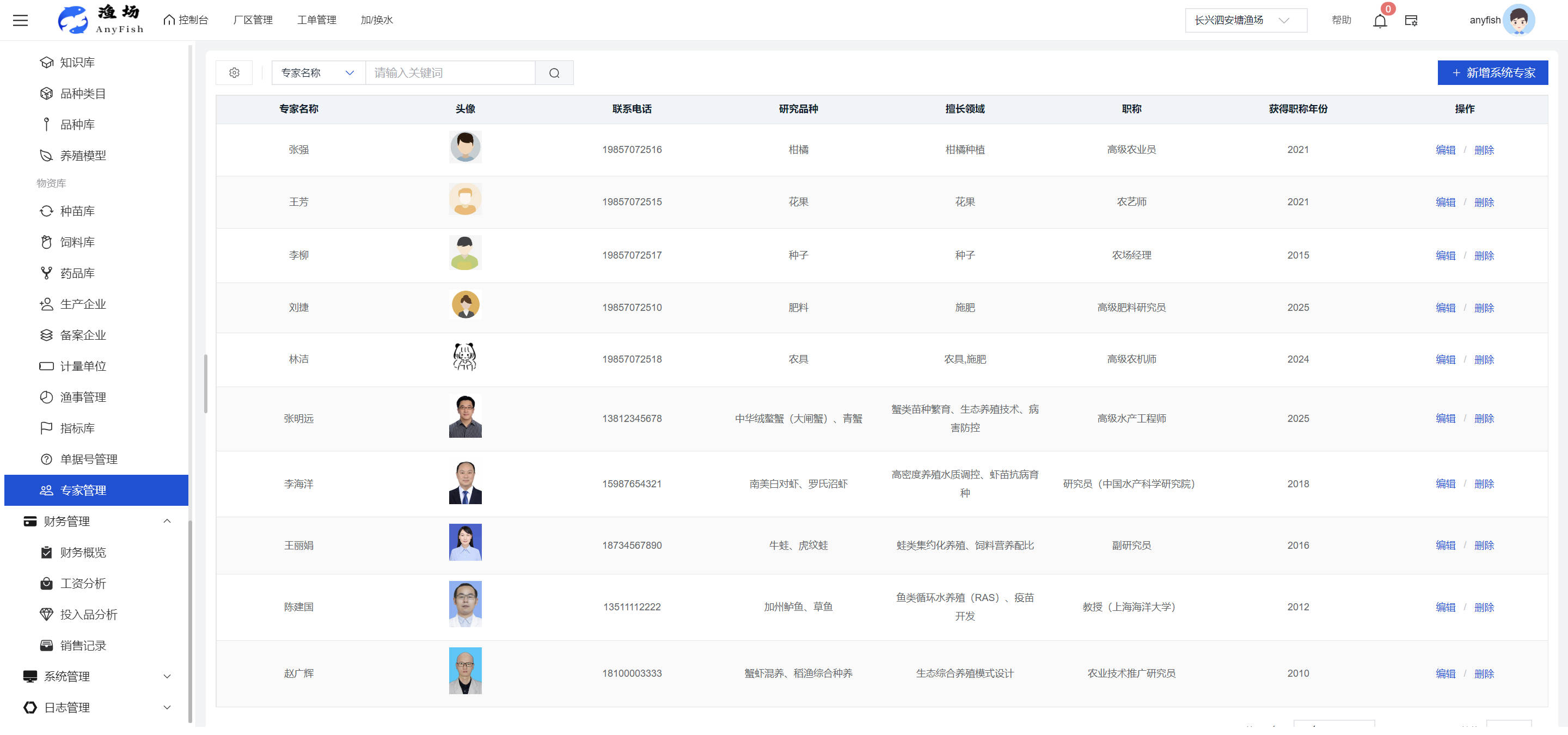Click the search magnifier button

point(554,73)
